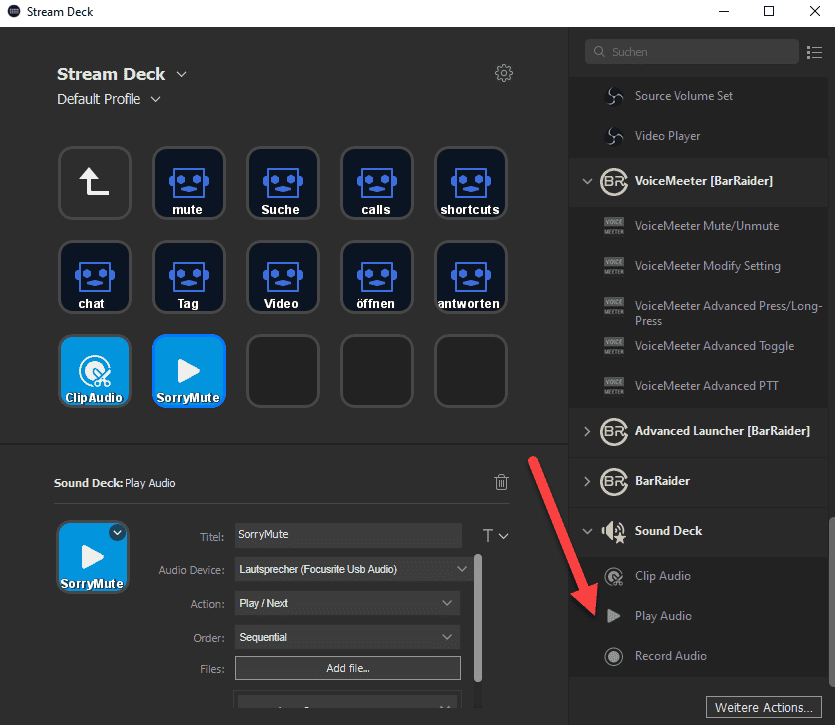Select the empty key under öffnen
This screenshot has height=725, width=835.
376,371
